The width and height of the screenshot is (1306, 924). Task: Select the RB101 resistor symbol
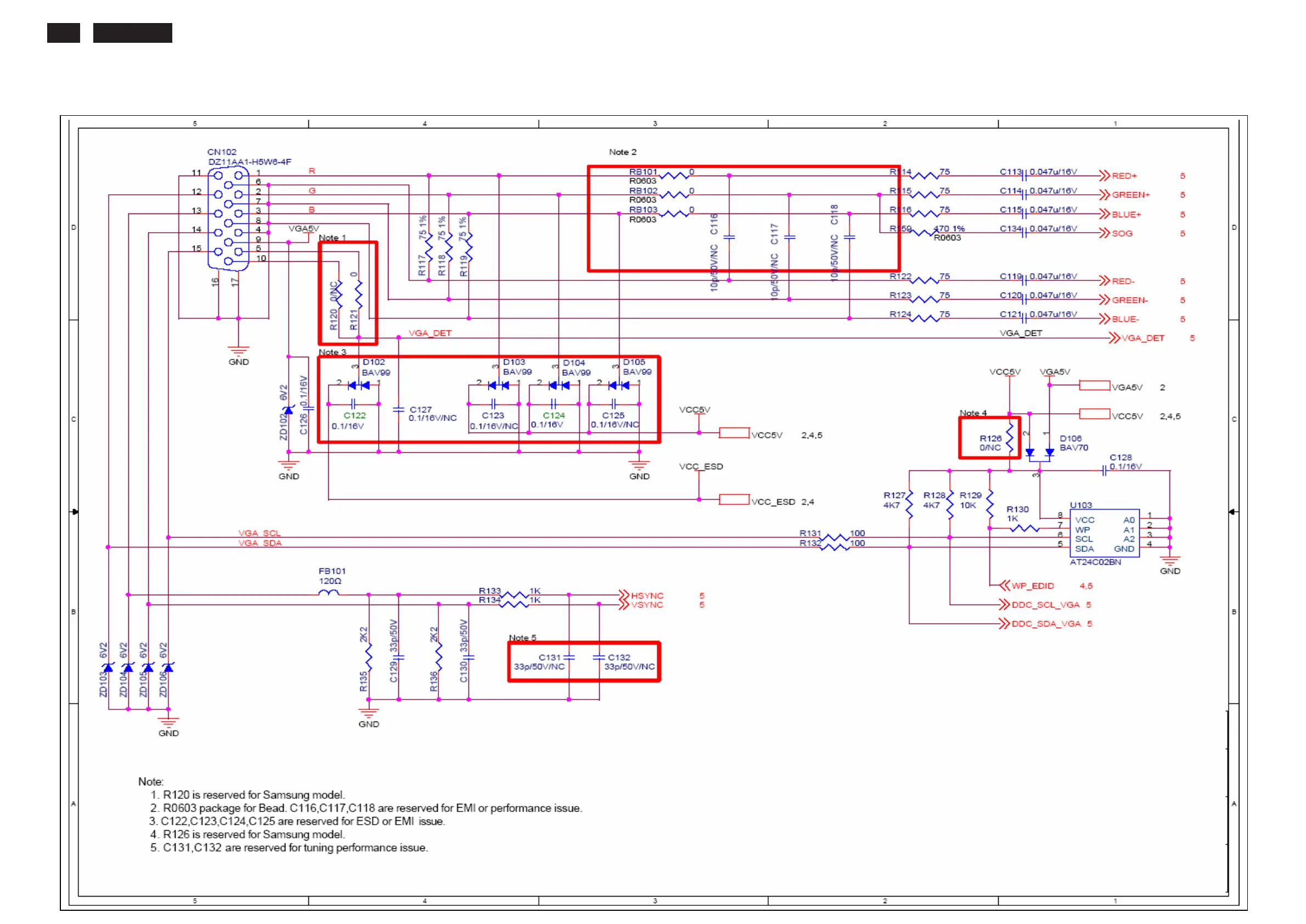pyautogui.click(x=674, y=175)
